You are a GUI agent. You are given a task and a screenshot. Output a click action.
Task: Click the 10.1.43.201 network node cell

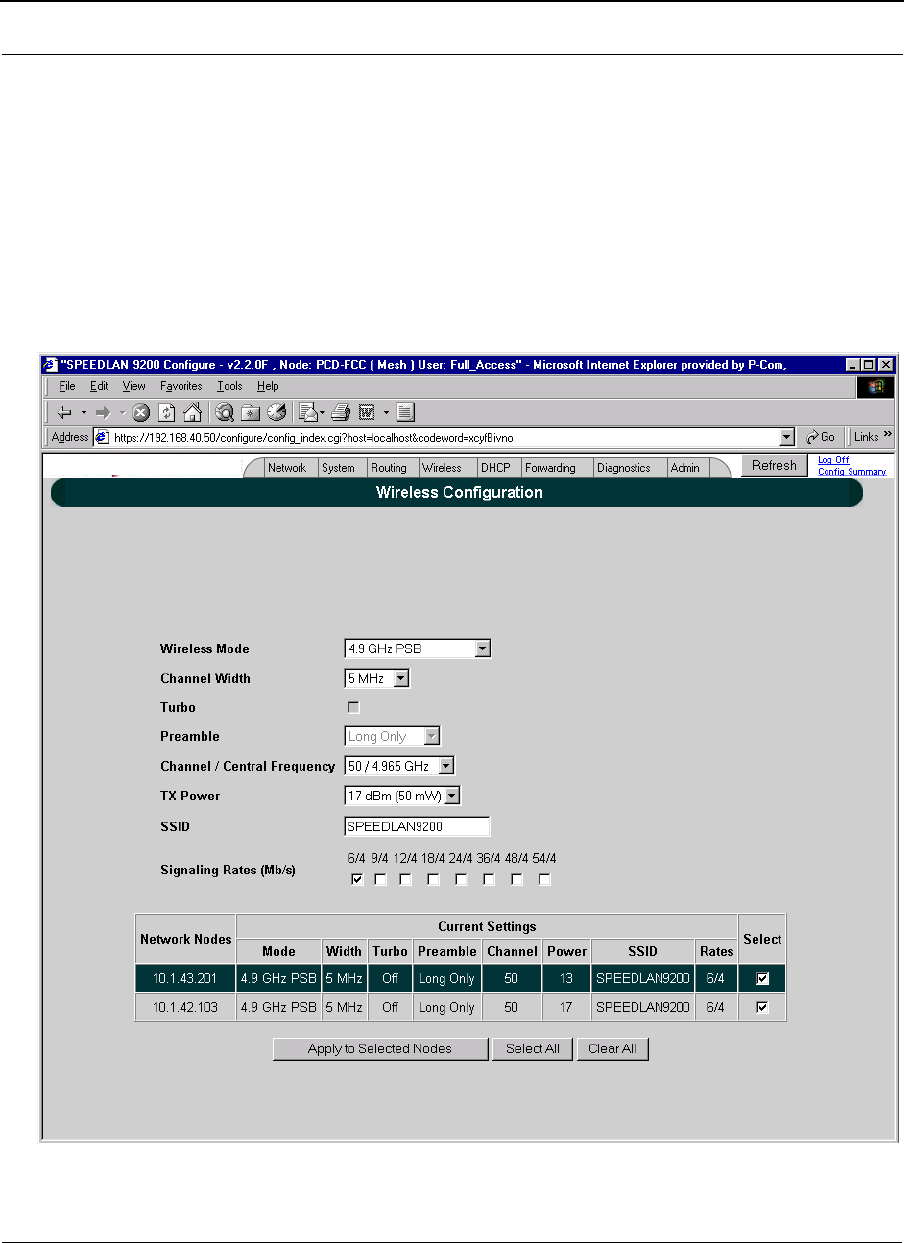186,979
